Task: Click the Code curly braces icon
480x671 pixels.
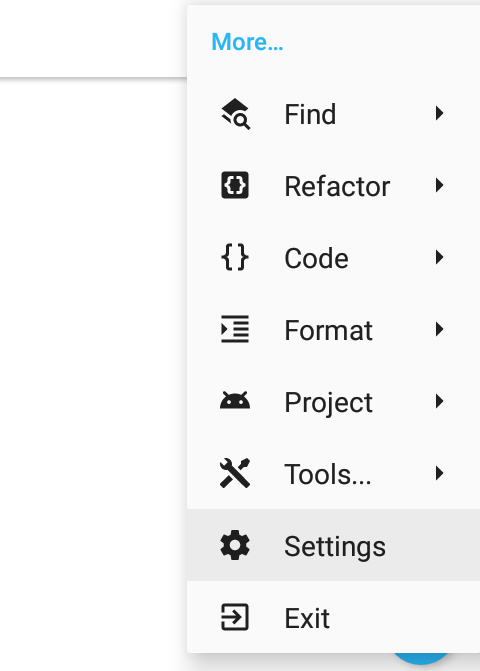Action: click(x=235, y=257)
